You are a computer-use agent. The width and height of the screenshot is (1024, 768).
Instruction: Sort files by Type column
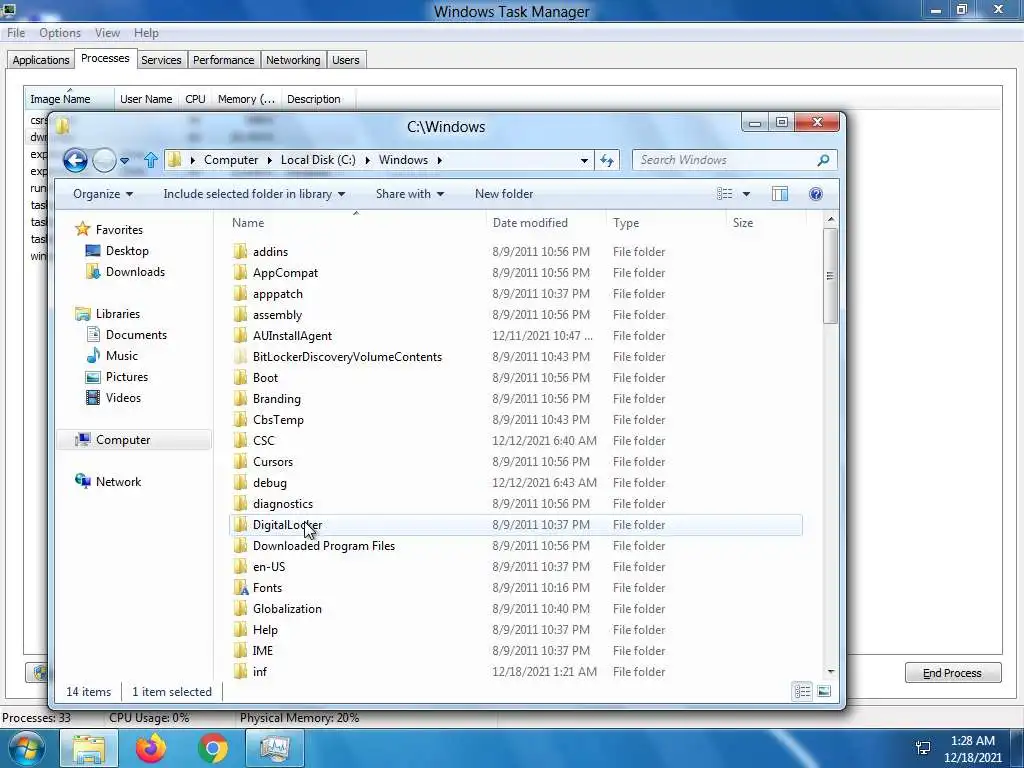point(665,223)
